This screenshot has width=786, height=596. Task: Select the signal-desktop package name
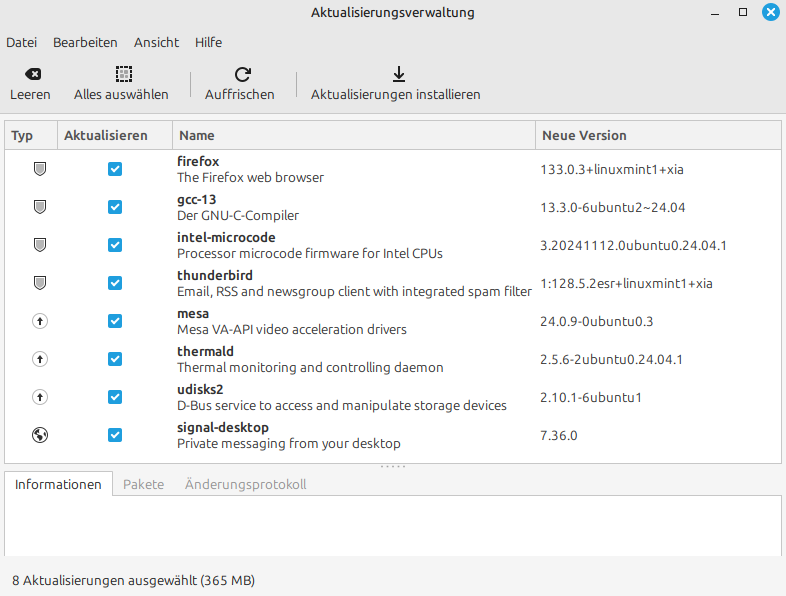tap(223, 428)
